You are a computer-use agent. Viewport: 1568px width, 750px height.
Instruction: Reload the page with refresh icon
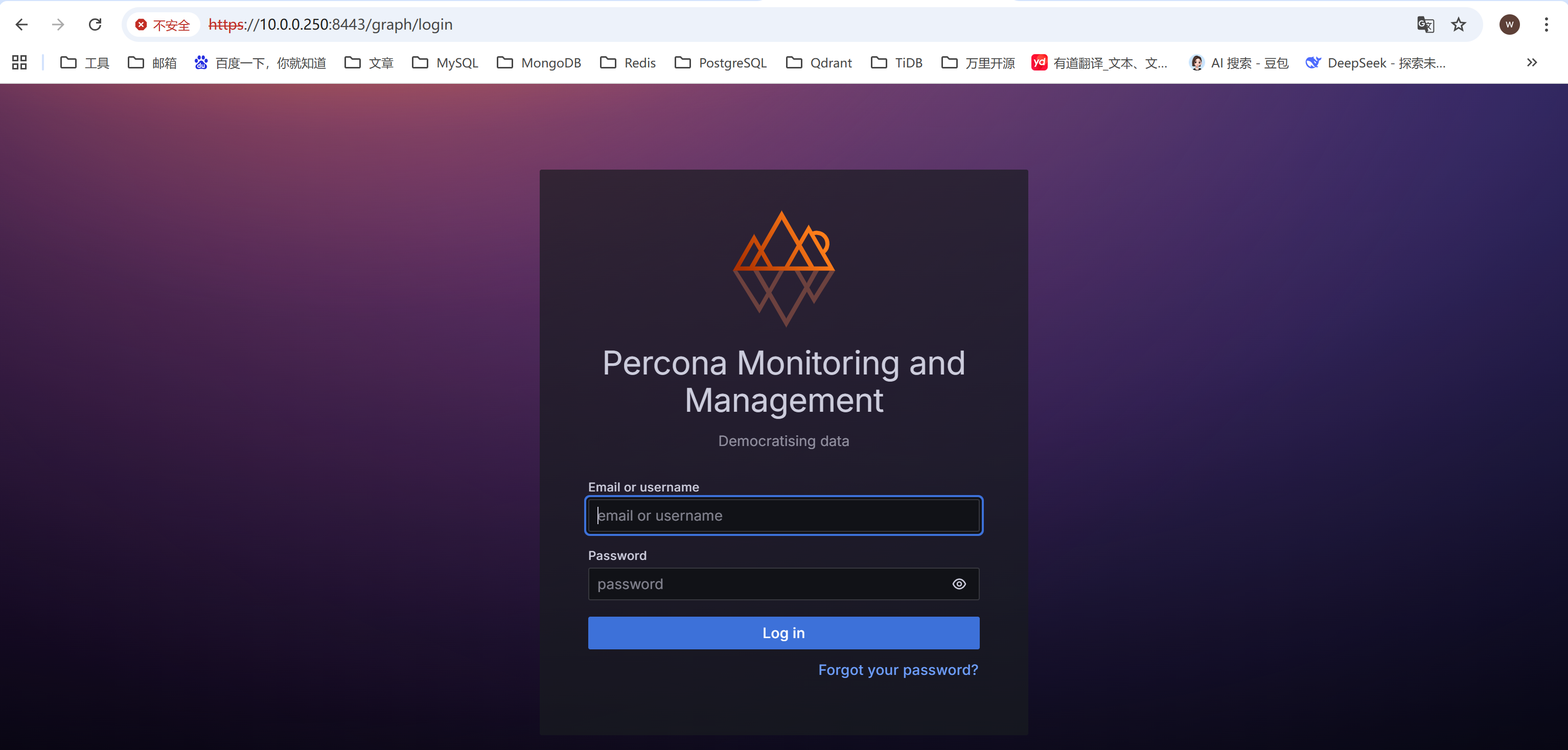click(x=95, y=25)
